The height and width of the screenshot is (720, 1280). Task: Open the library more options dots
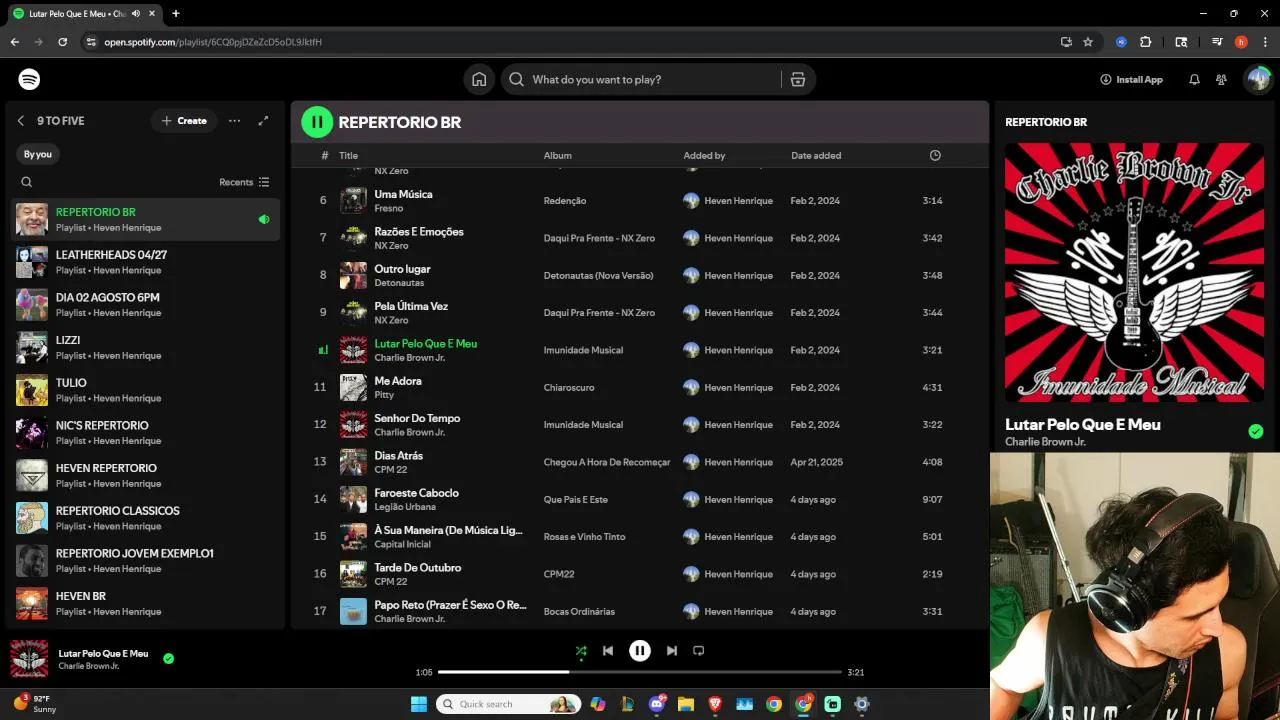(x=234, y=121)
